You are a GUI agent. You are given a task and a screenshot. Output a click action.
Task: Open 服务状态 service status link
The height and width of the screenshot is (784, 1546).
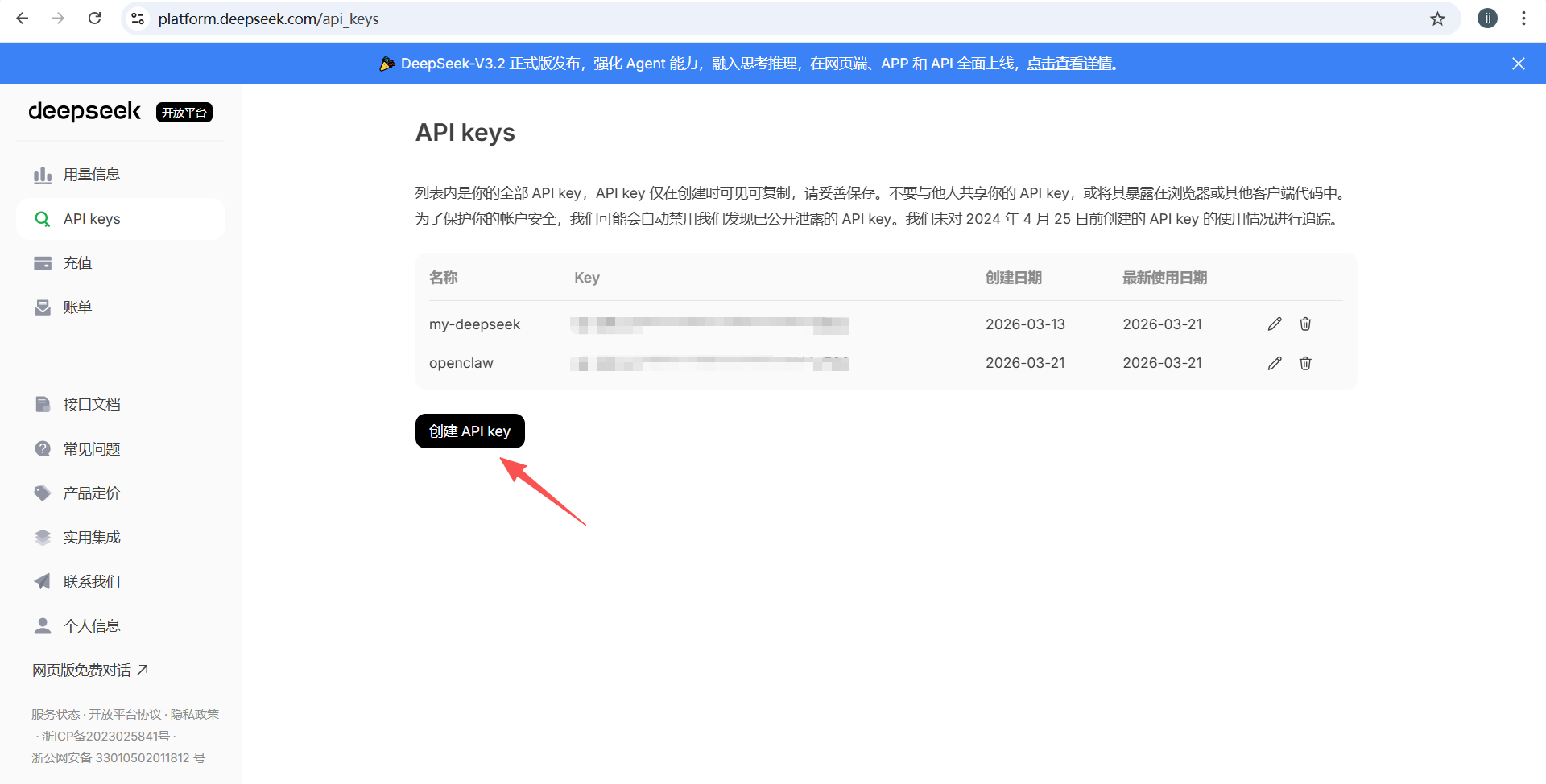[56, 714]
